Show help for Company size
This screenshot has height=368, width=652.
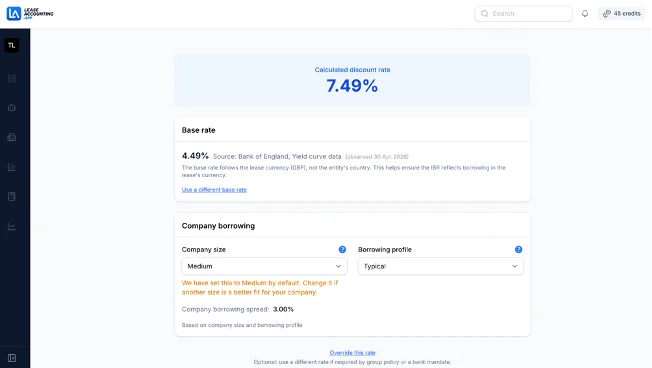point(342,249)
